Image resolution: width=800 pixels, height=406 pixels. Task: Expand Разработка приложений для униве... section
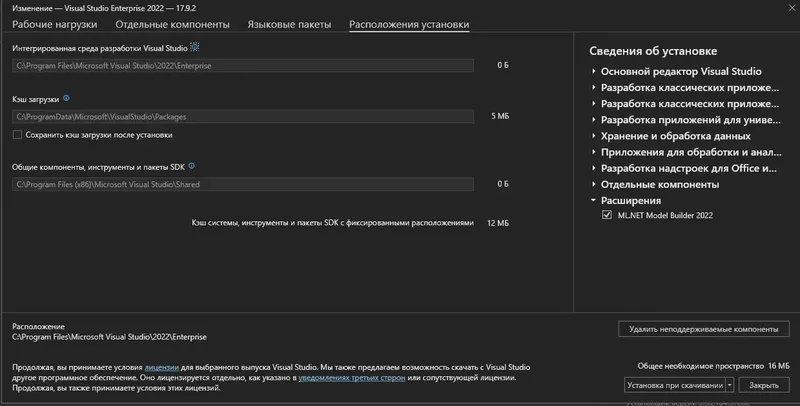[593, 120]
